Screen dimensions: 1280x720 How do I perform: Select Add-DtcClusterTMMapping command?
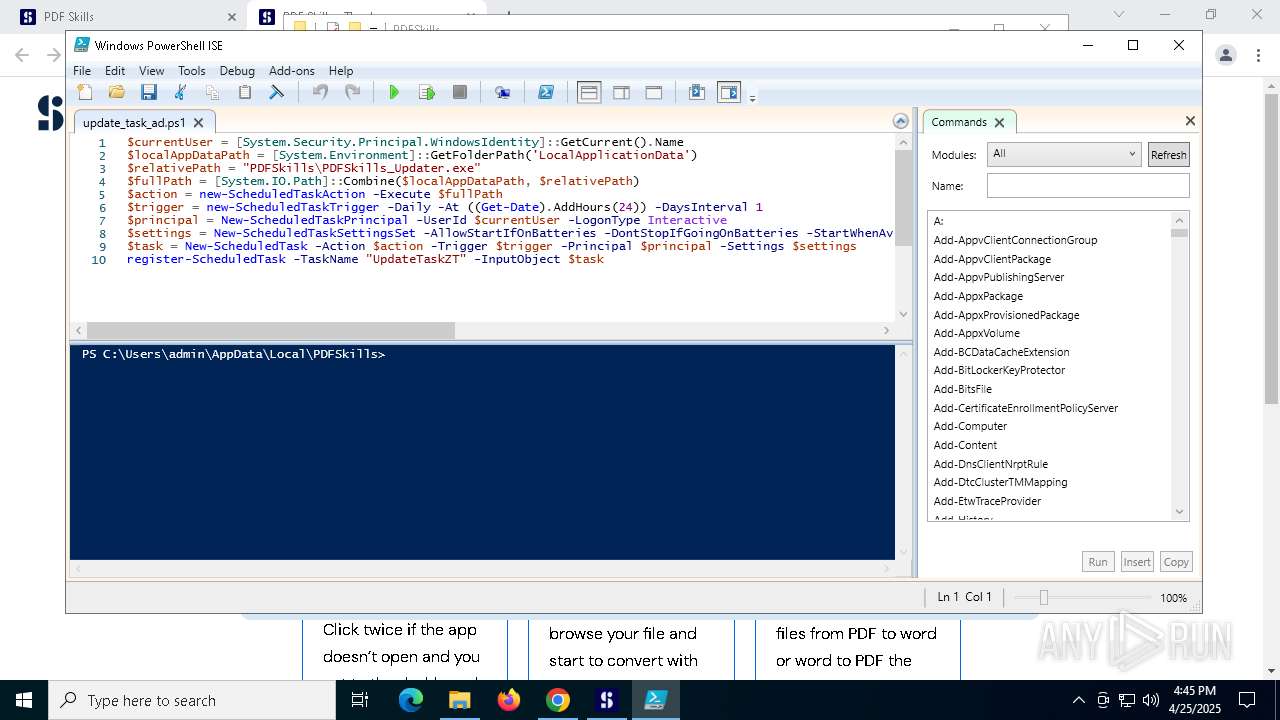coord(1000,482)
